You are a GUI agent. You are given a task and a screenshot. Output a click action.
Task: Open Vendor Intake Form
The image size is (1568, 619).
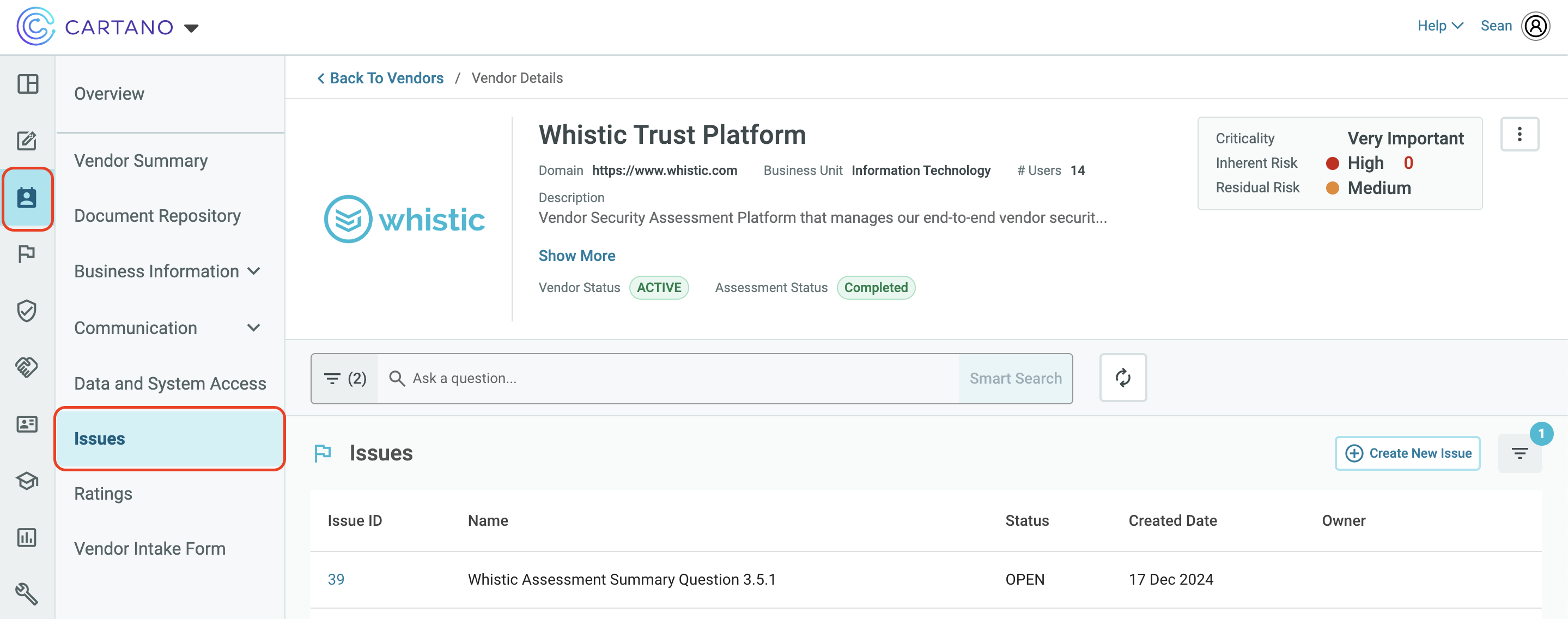click(150, 549)
